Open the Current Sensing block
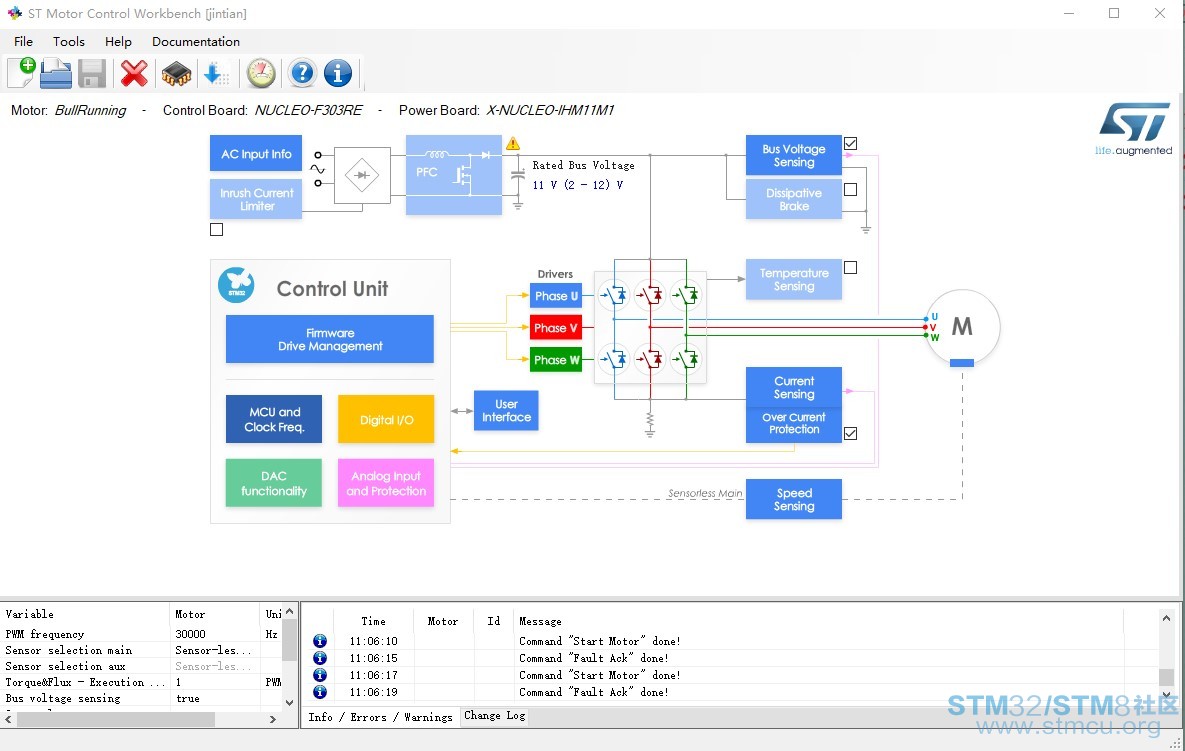This screenshot has width=1185, height=751. [x=794, y=388]
